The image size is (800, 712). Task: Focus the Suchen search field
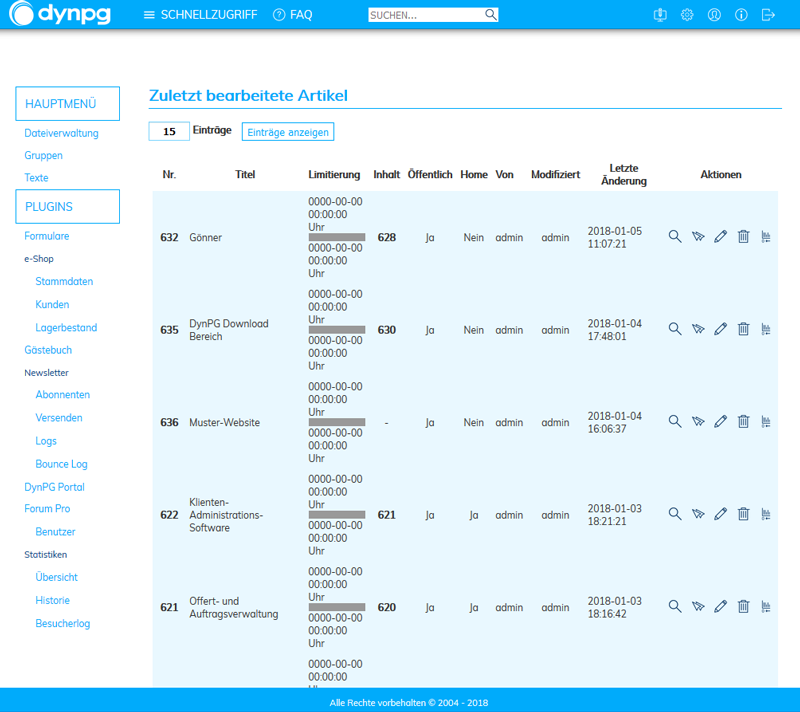click(426, 15)
